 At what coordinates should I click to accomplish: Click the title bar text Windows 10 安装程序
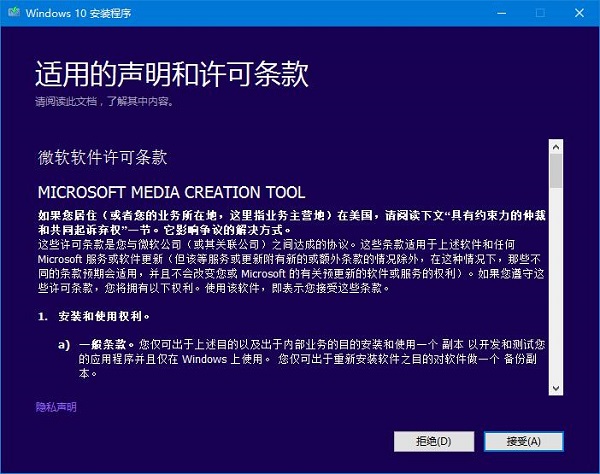click(68, 13)
